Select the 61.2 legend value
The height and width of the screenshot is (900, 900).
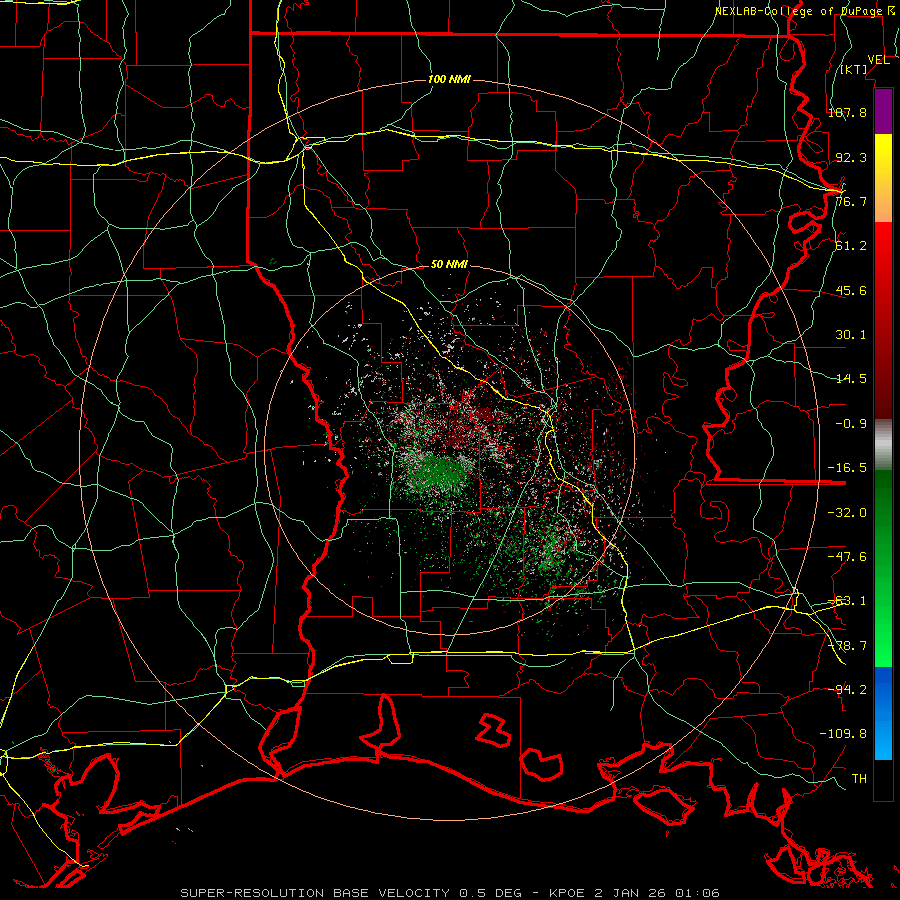pyautogui.click(x=851, y=246)
